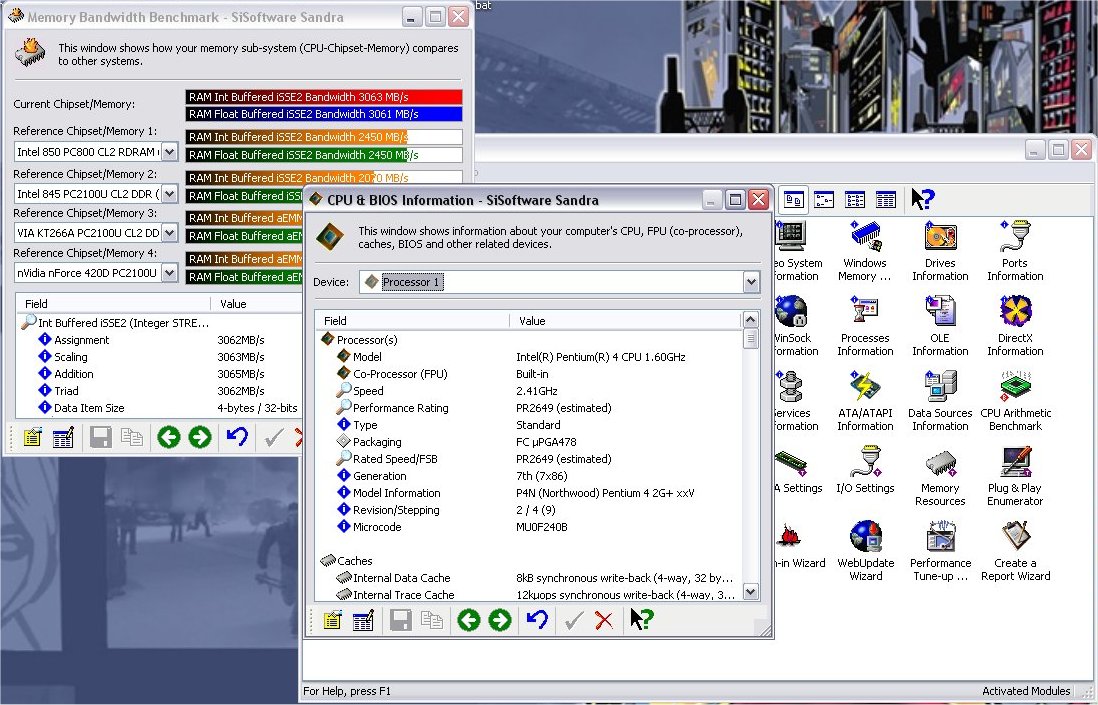Viewport: 1098px width, 705px height.
Task: Open the Device dropdown showing Processor 1
Action: 751,282
